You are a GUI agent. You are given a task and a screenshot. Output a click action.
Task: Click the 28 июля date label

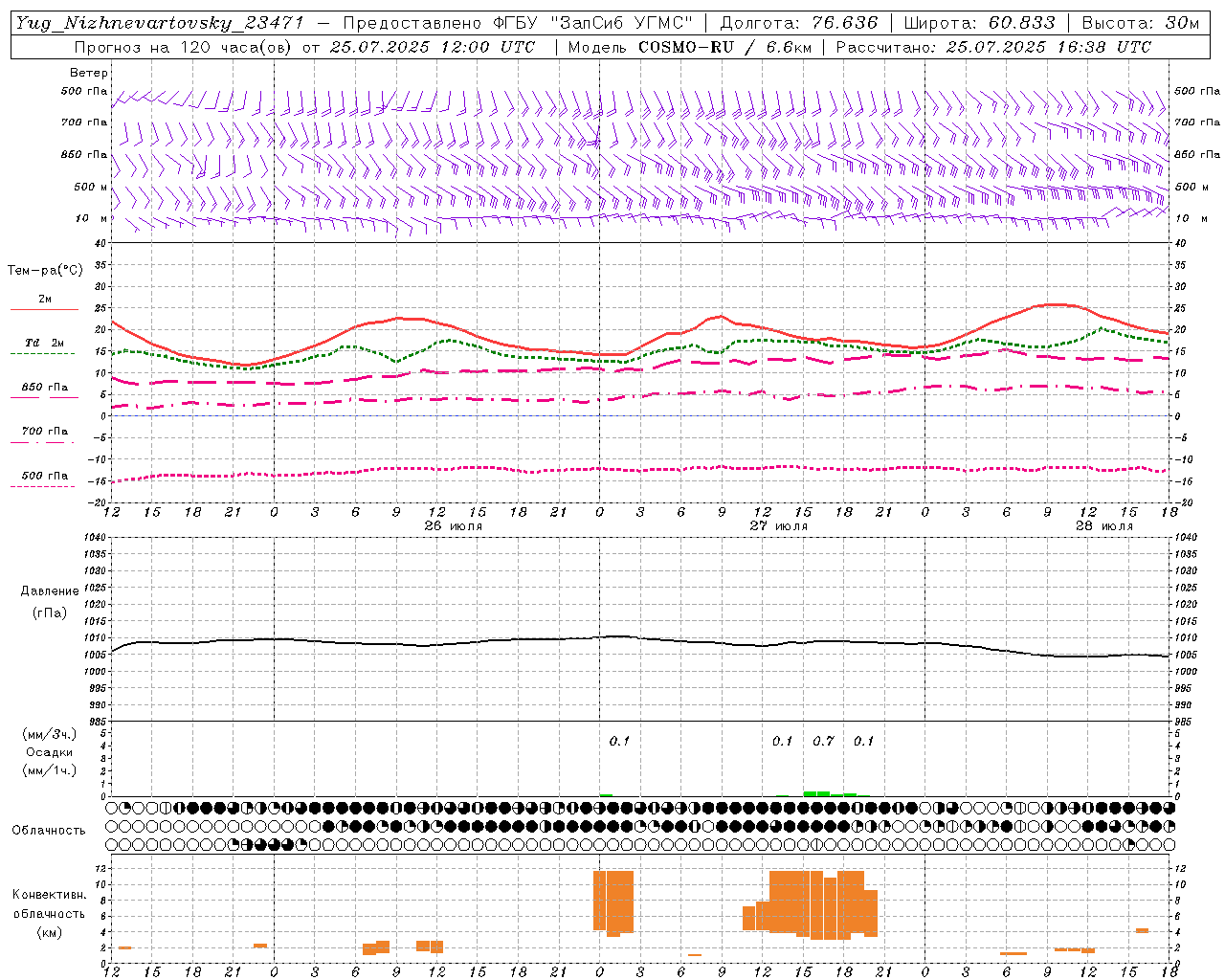(1104, 526)
